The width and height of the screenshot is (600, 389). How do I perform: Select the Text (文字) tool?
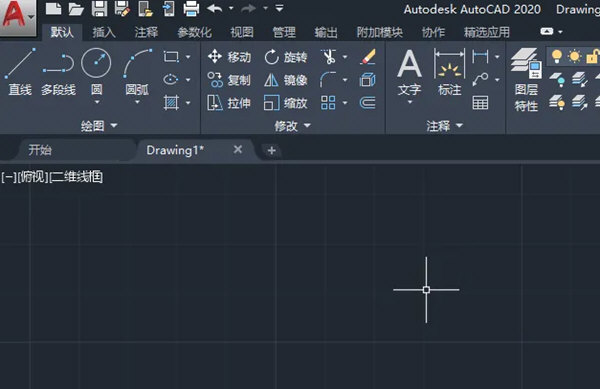pos(409,73)
